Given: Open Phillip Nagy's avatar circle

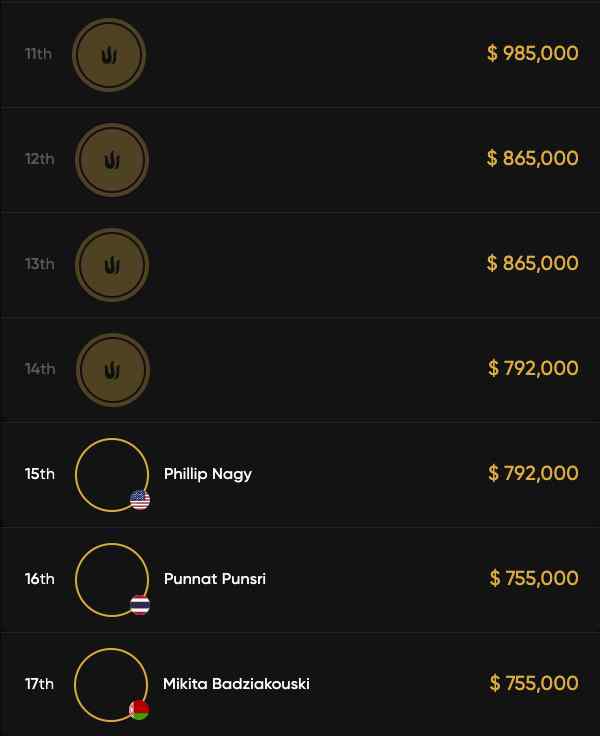Looking at the screenshot, I should point(111,474).
